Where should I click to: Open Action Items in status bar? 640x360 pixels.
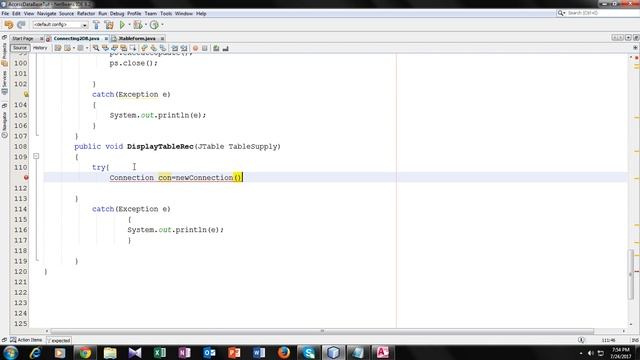pyautogui.click(x=27, y=340)
